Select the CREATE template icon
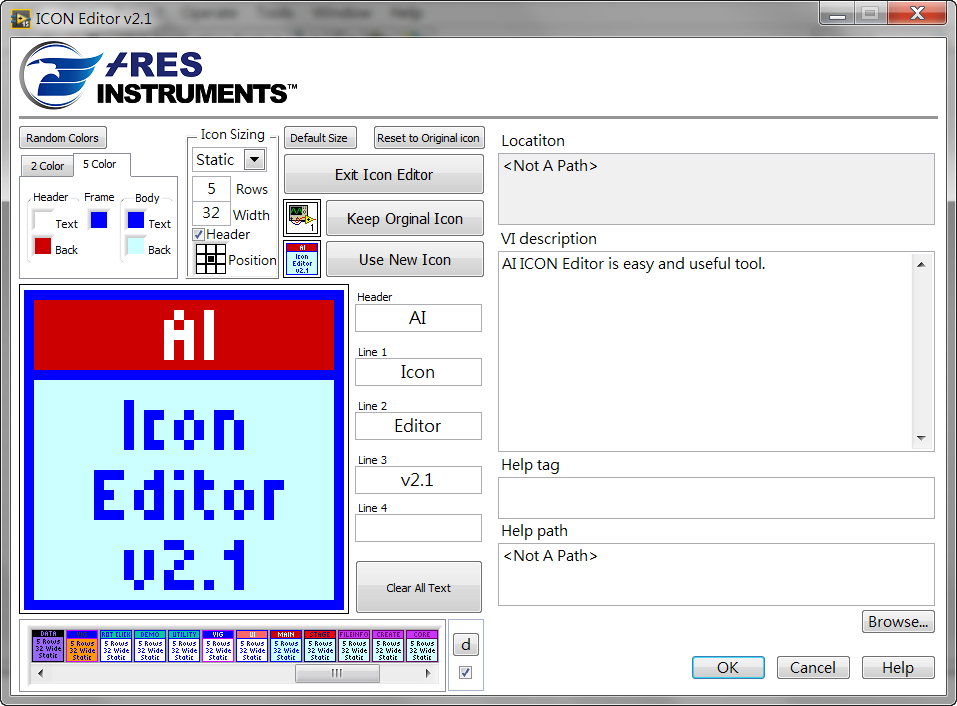 [x=388, y=646]
